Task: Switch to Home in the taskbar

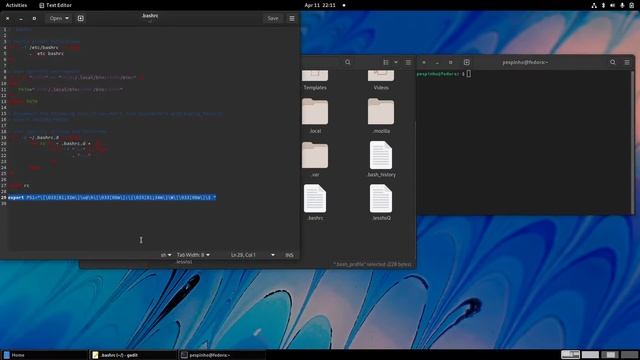Action: tap(44, 355)
